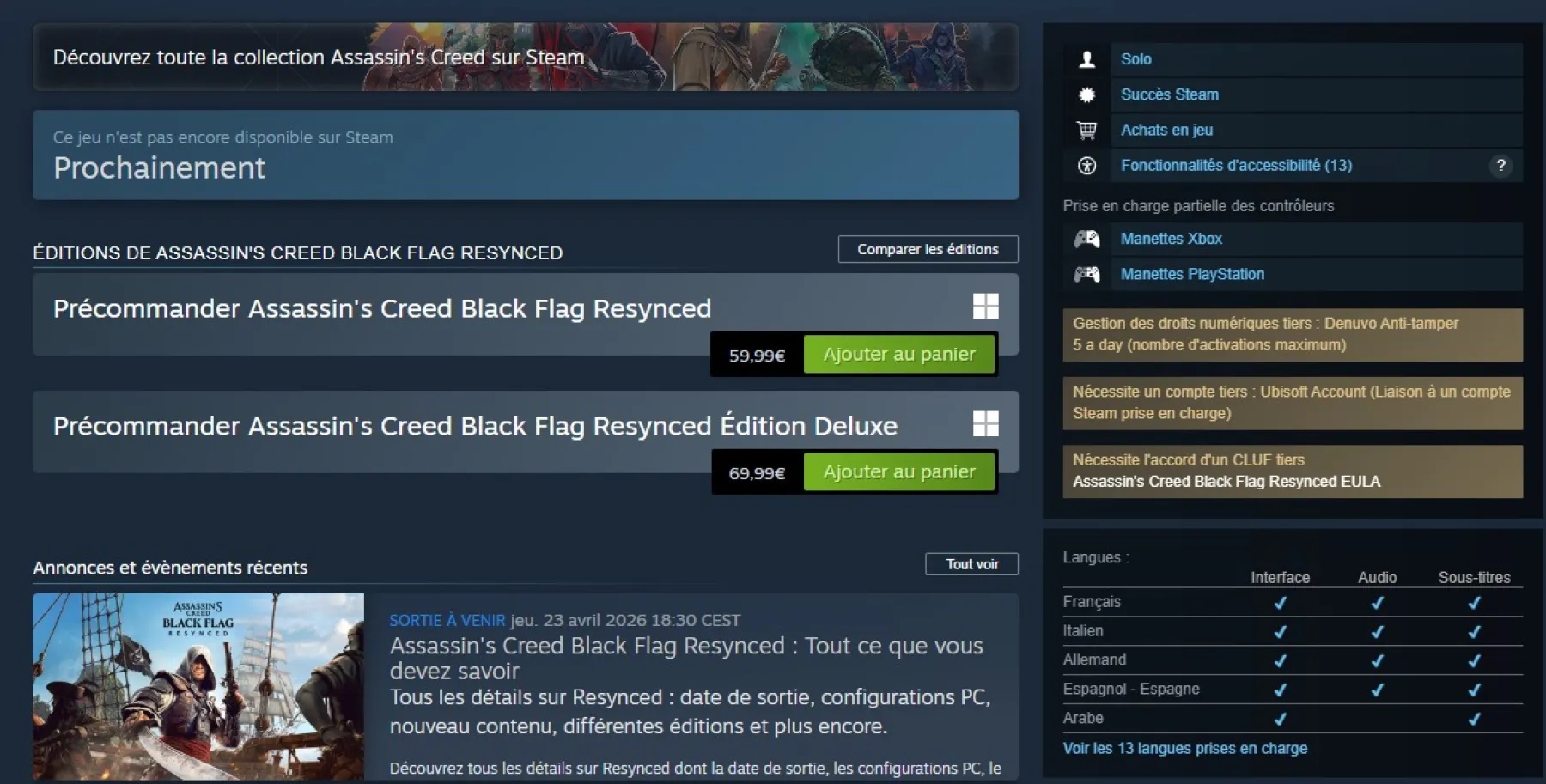
Task: Click Windows icon on Édition Deluxe row
Action: pos(985,423)
